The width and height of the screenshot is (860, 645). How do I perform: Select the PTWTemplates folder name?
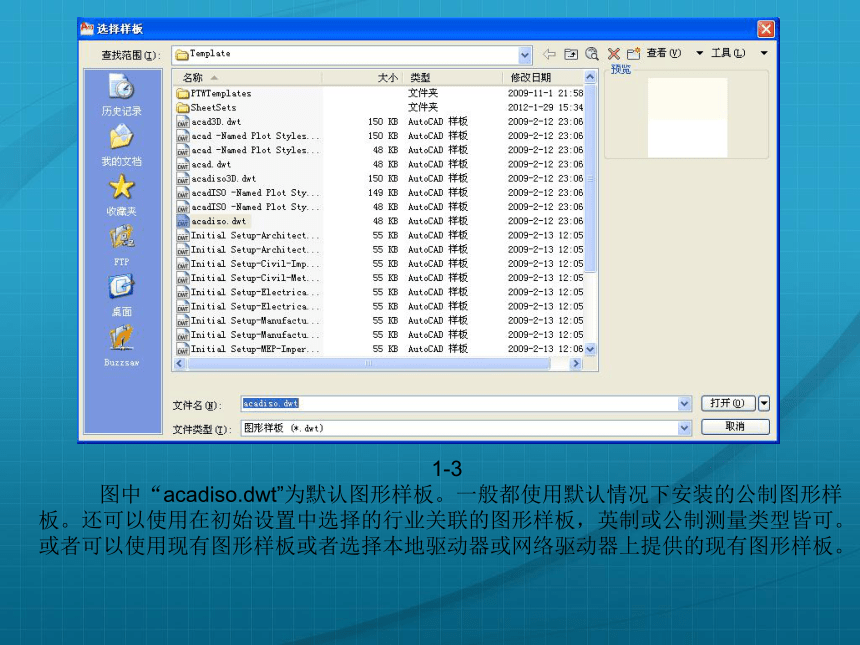(x=221, y=93)
